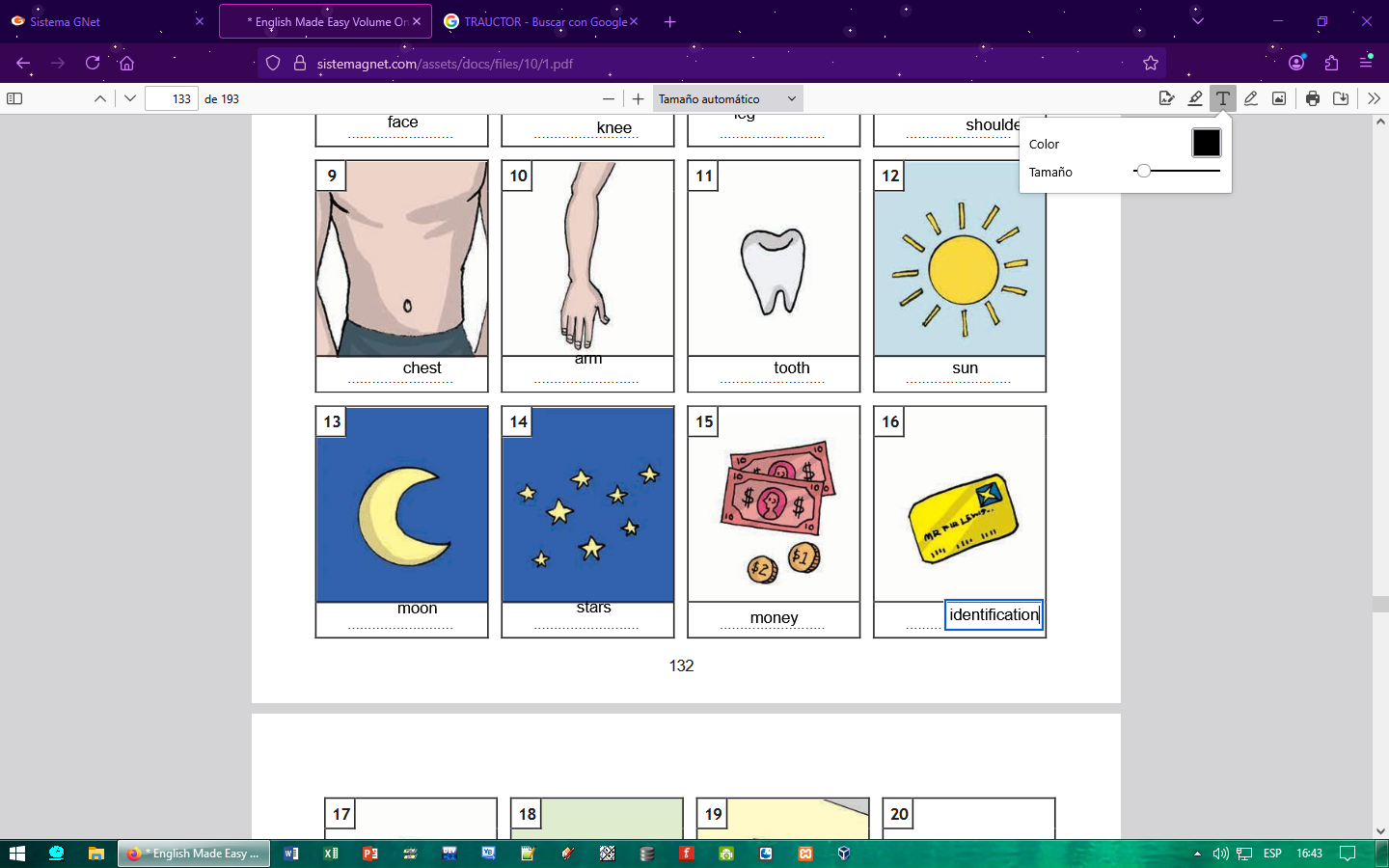1389x868 pixels.
Task: Click the black Color swatch
Action: pos(1206,143)
